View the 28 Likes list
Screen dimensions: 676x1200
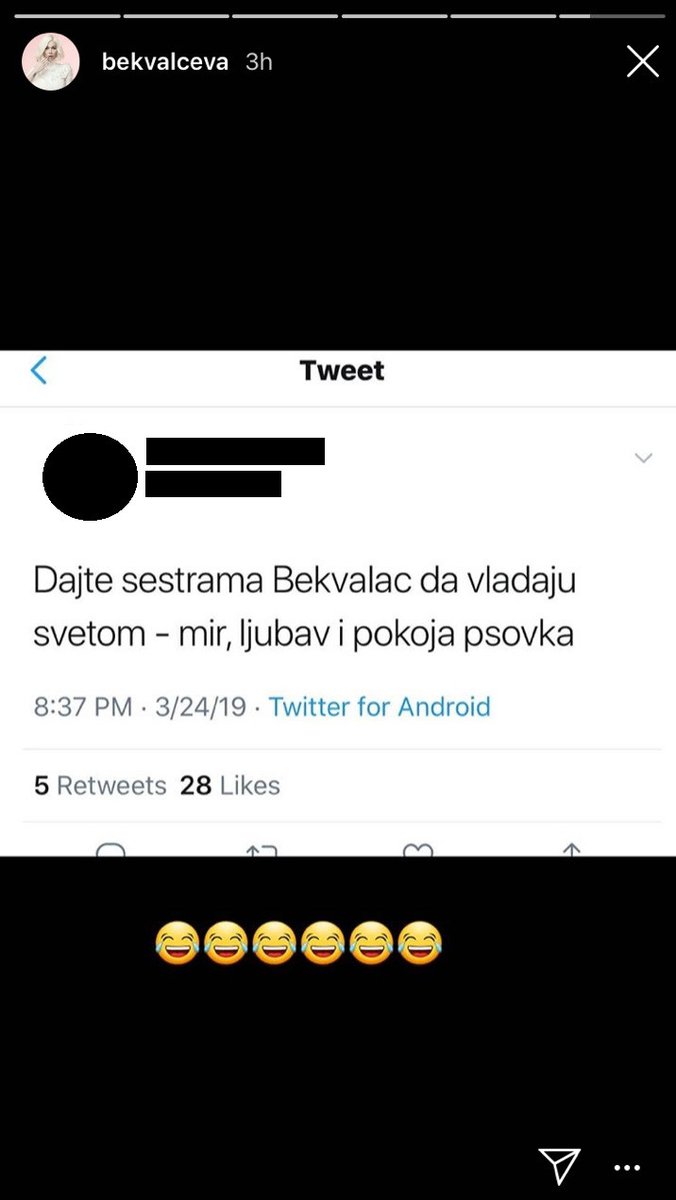click(x=230, y=786)
